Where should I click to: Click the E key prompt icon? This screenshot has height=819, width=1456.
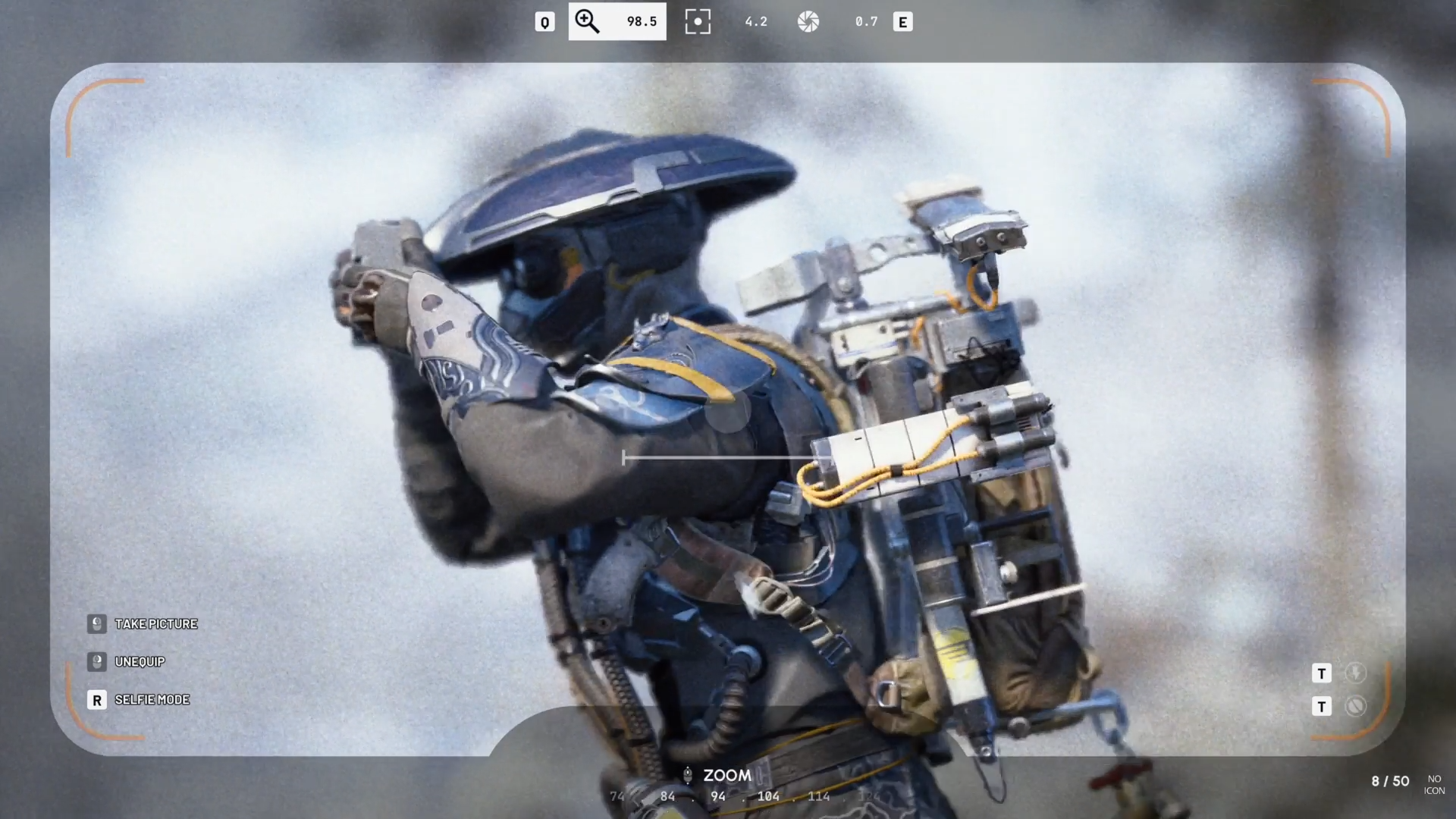pos(902,22)
